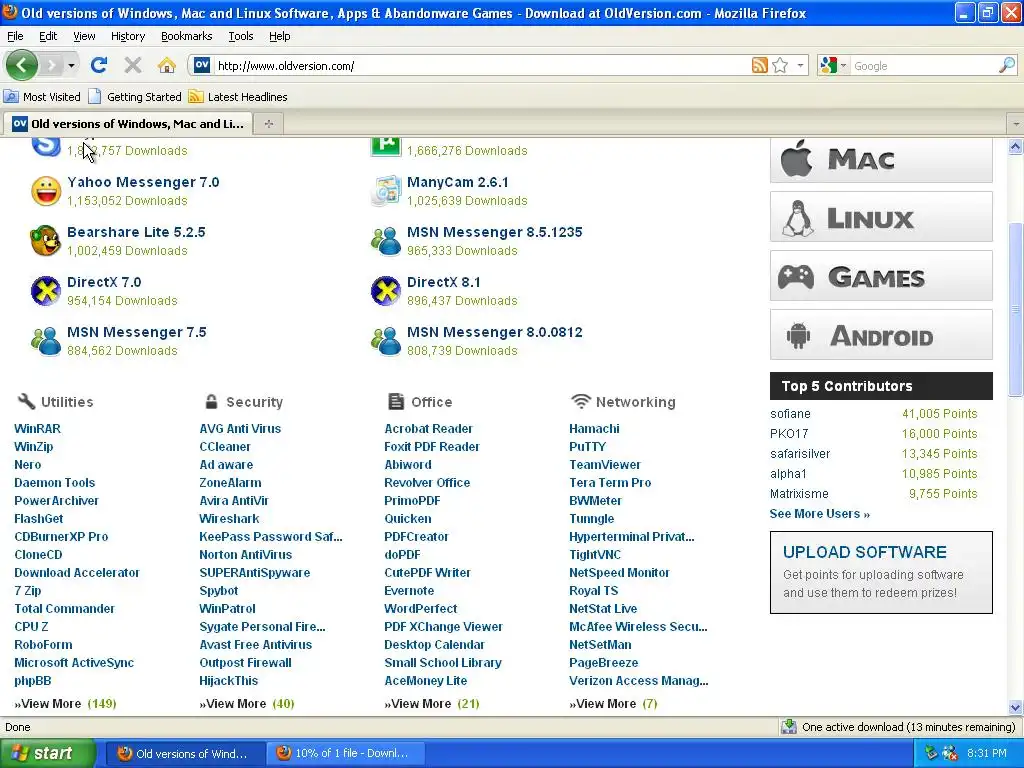Screen dimensions: 1024x768
Task: Click the MSN Messenger 7.5 icon
Action: click(x=46, y=341)
